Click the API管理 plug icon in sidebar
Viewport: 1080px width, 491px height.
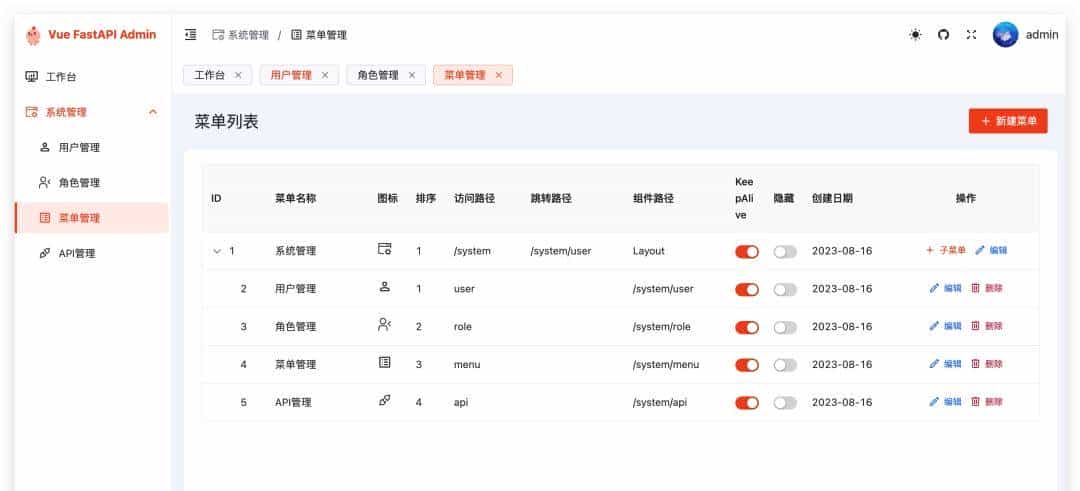pyautogui.click(x=45, y=253)
